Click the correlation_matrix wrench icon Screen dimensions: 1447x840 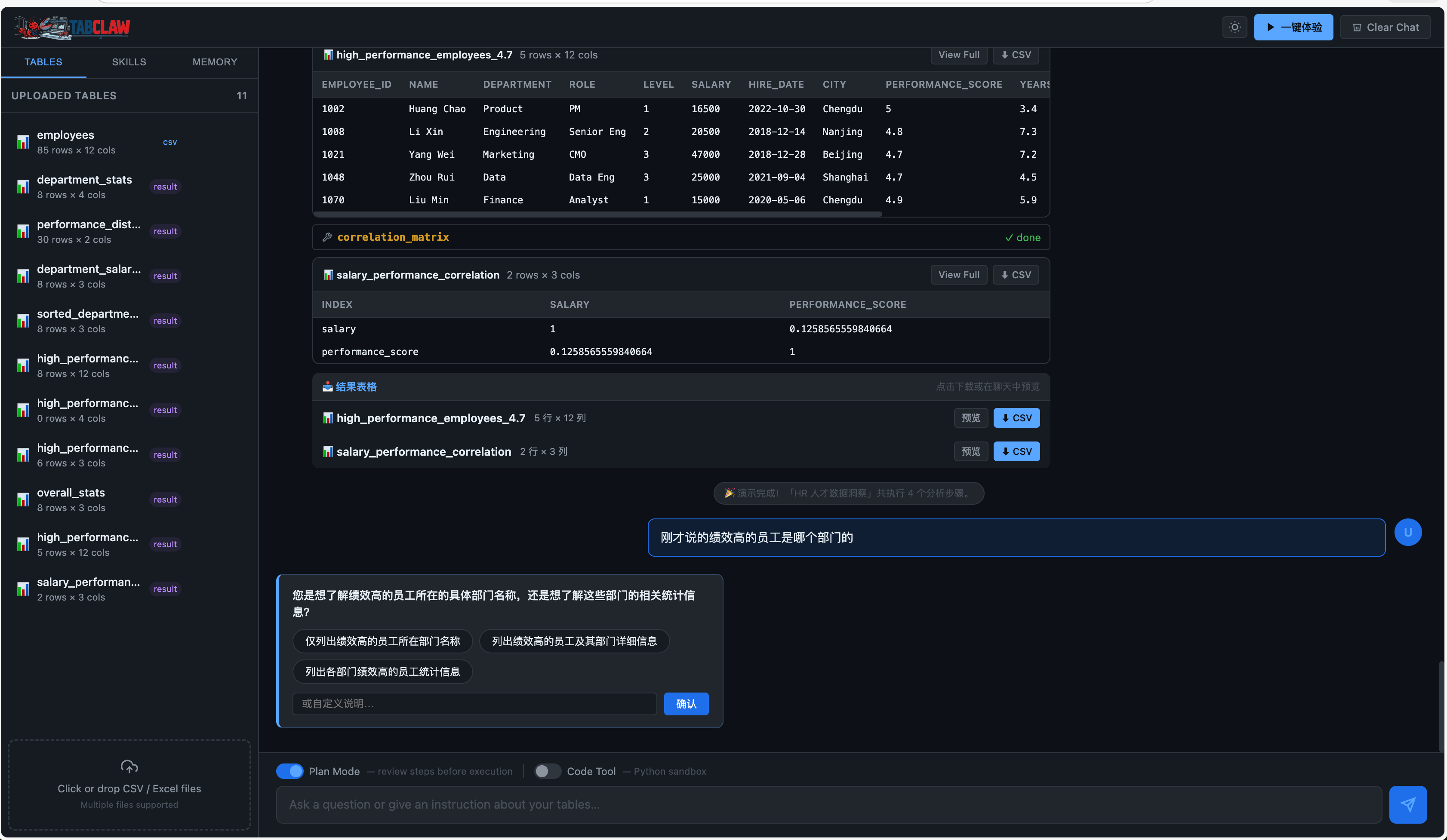coord(327,237)
